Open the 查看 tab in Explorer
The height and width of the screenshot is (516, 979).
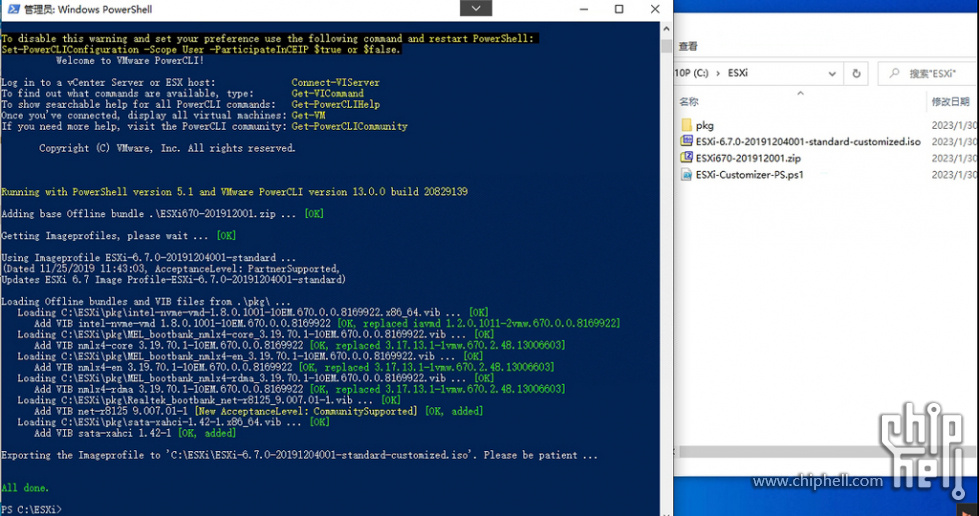click(687, 46)
